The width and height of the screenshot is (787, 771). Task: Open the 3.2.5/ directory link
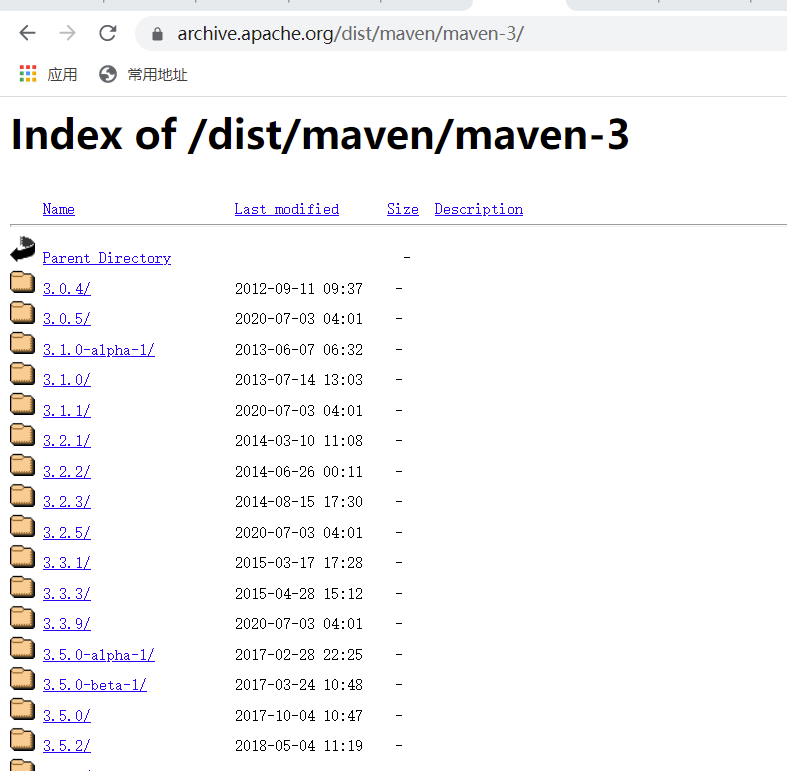[x=67, y=533]
